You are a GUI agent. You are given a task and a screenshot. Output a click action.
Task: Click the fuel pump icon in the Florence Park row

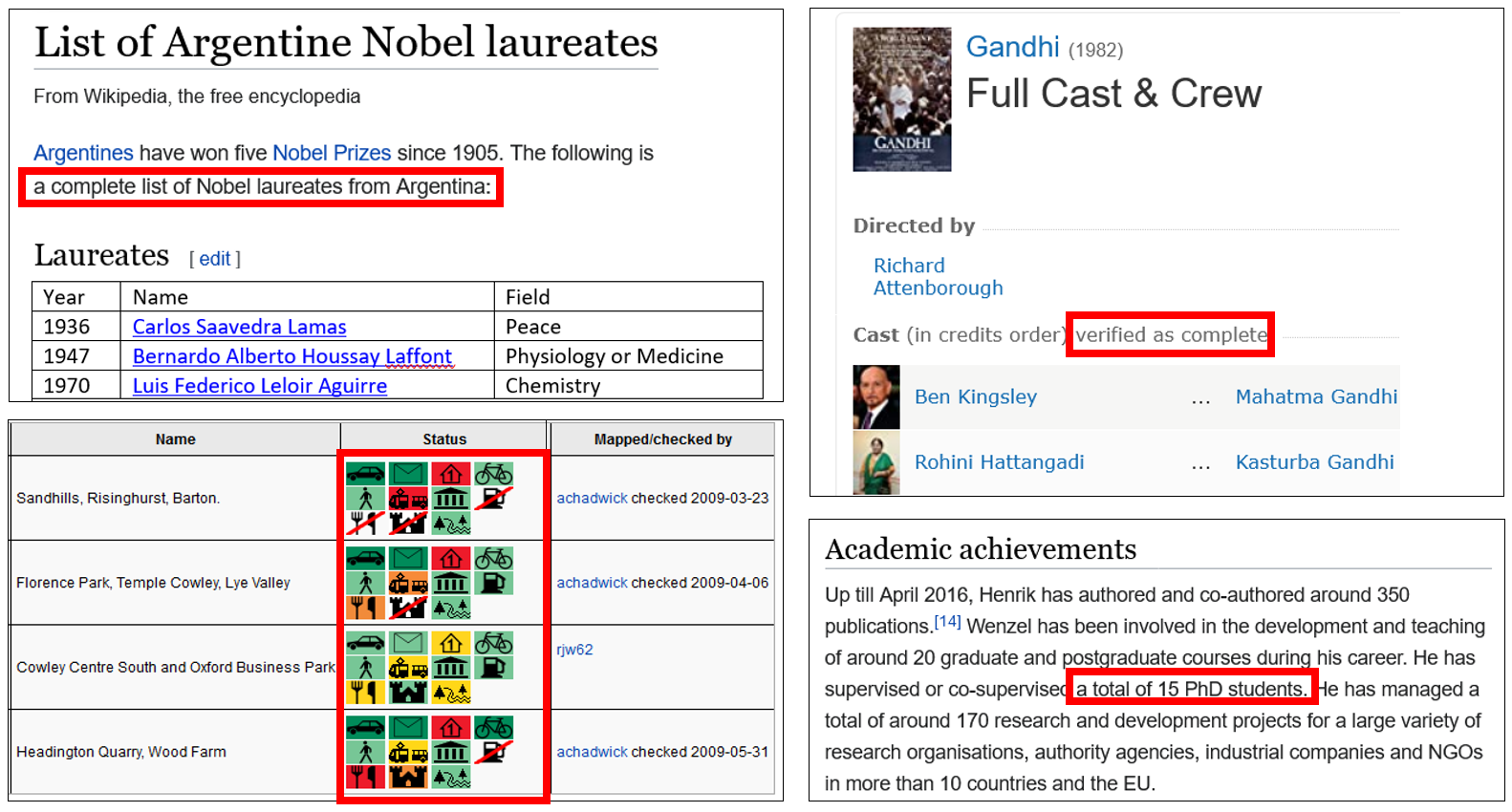(493, 583)
